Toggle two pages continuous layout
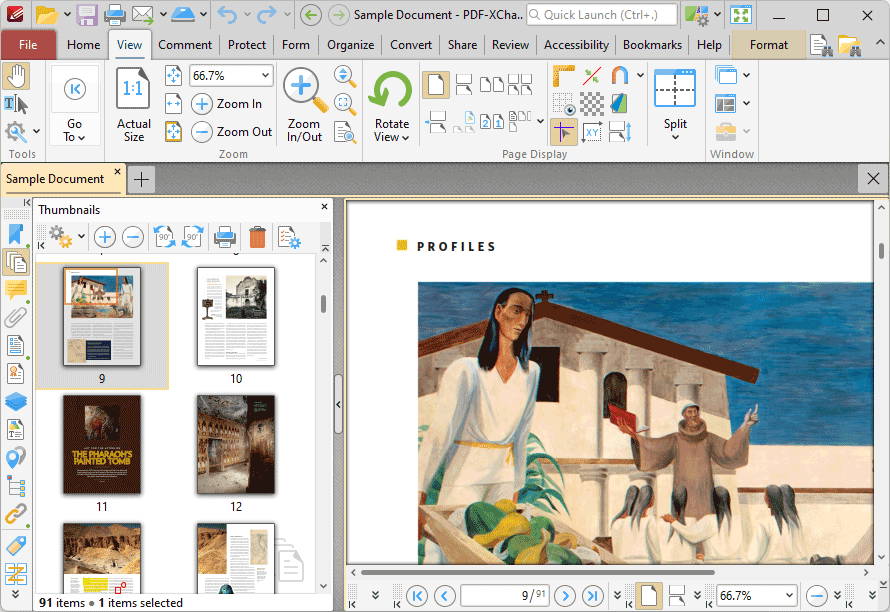The width and height of the screenshot is (890, 612). [x=520, y=85]
